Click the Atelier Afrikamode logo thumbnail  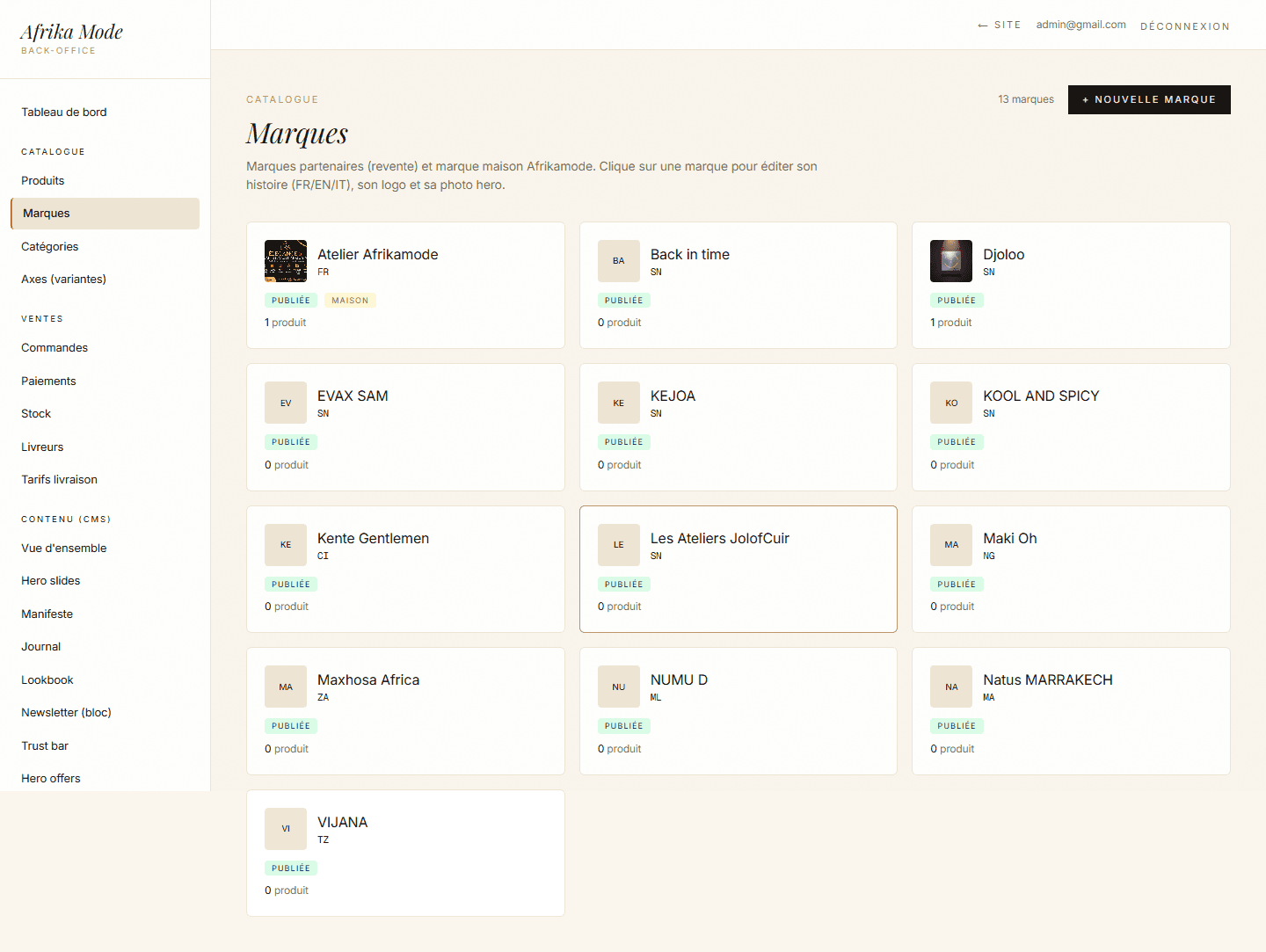click(x=286, y=261)
